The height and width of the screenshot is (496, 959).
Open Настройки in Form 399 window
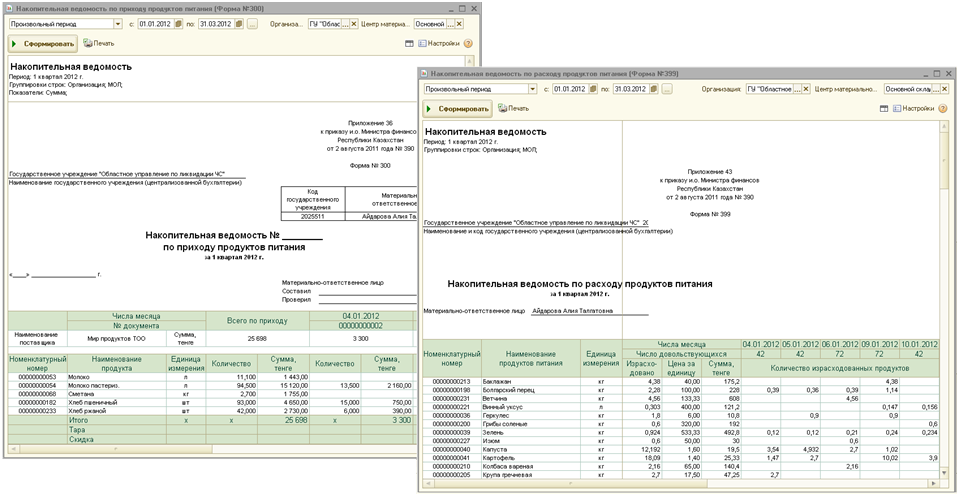point(912,108)
